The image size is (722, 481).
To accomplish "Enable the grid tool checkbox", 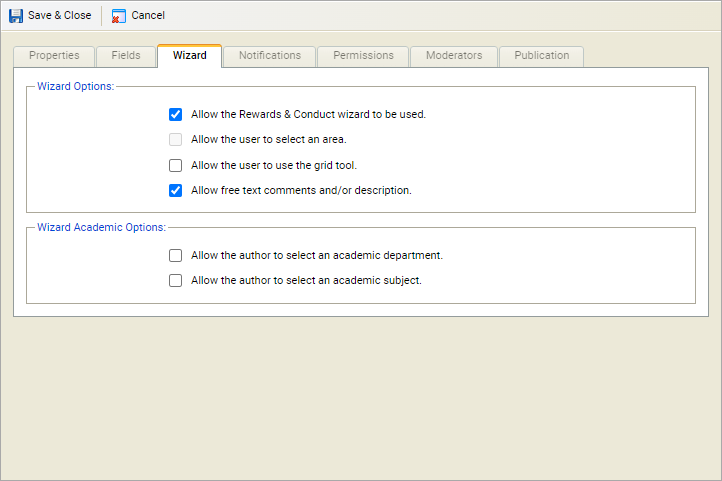I will (176, 166).
